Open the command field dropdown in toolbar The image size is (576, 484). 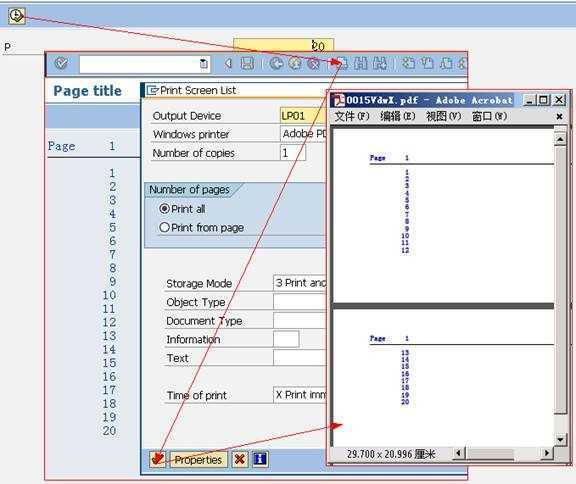[x=204, y=64]
